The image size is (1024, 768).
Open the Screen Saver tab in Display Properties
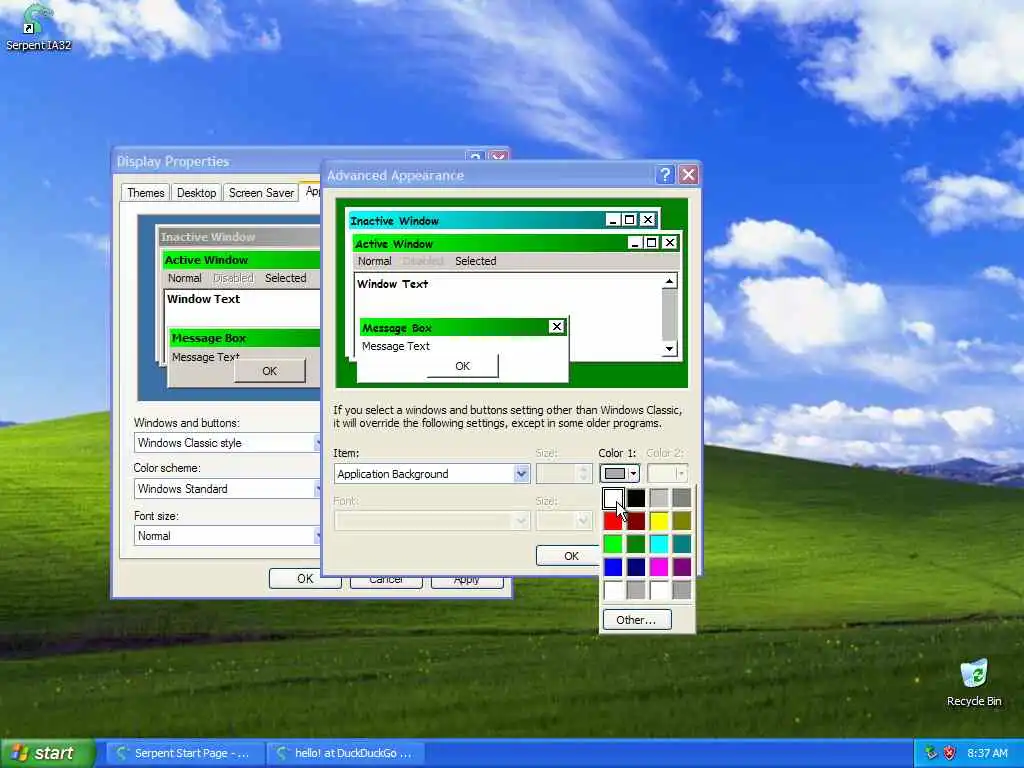pyautogui.click(x=261, y=193)
